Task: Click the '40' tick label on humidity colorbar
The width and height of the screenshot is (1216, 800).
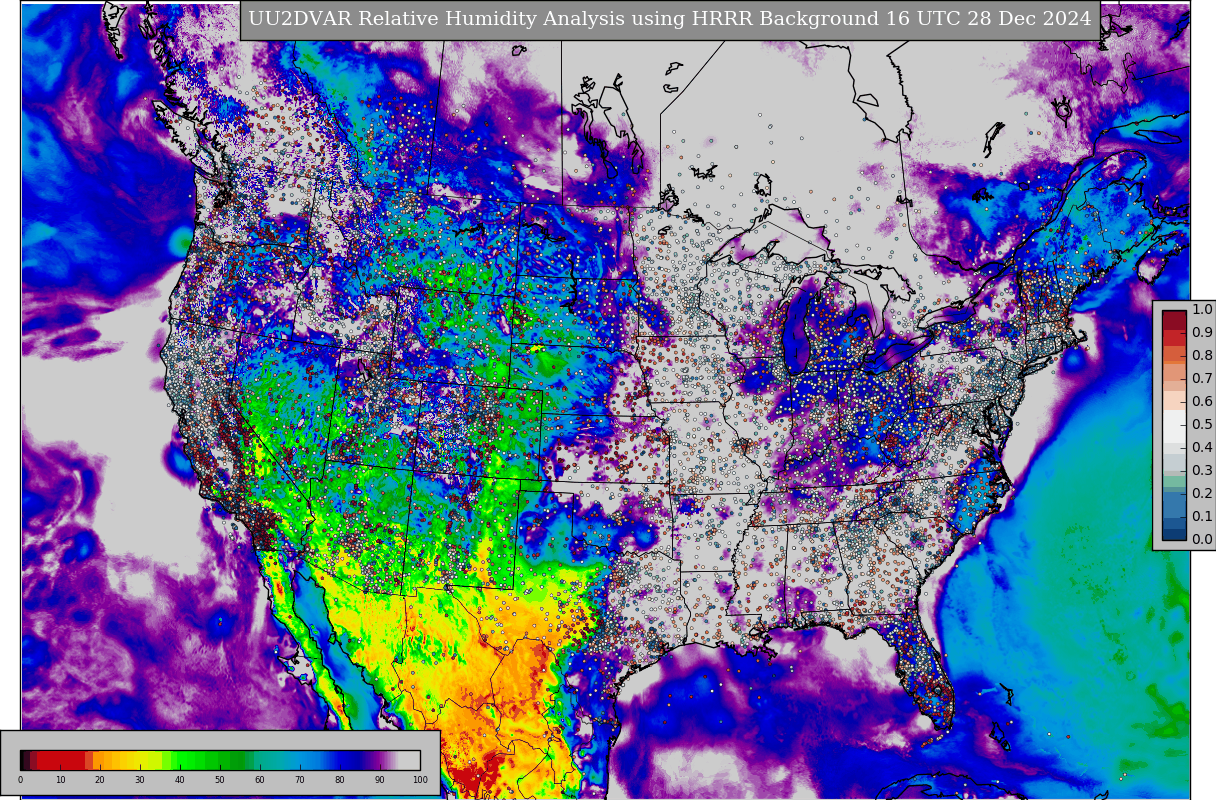Action: click(x=180, y=780)
